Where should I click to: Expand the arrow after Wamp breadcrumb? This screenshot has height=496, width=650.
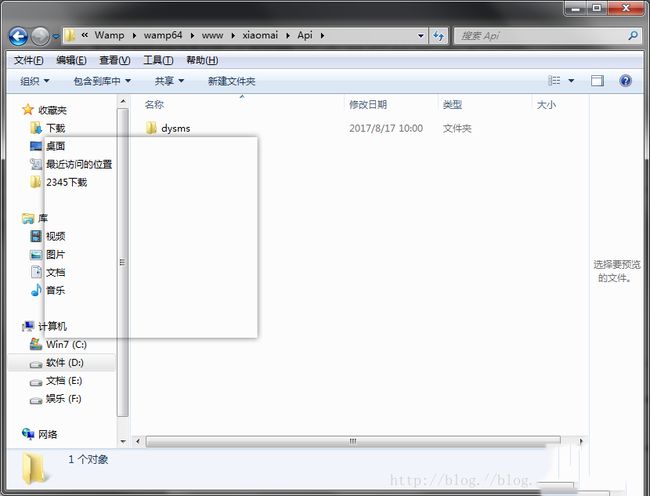tap(134, 36)
